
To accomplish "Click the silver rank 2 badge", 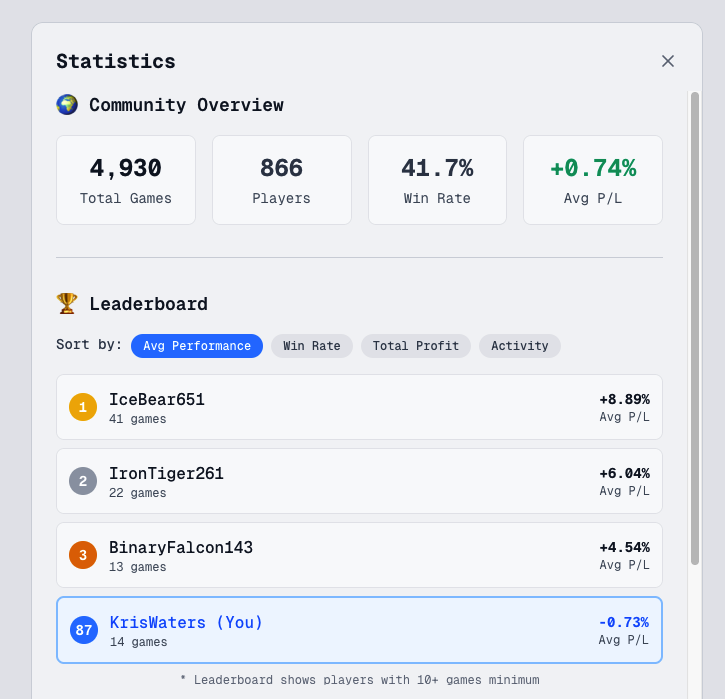I will (x=83, y=481).
